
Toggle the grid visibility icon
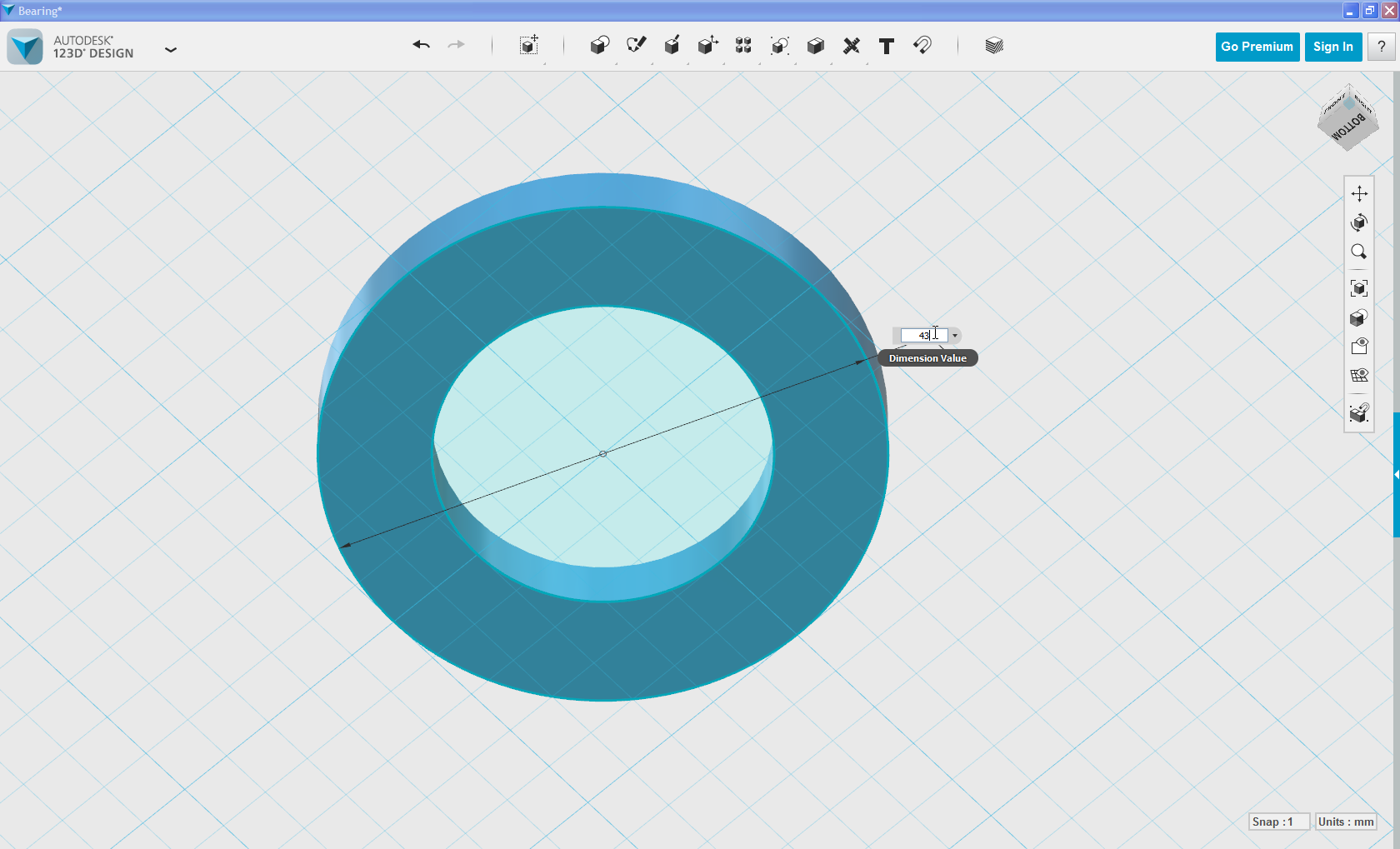pos(1359,375)
